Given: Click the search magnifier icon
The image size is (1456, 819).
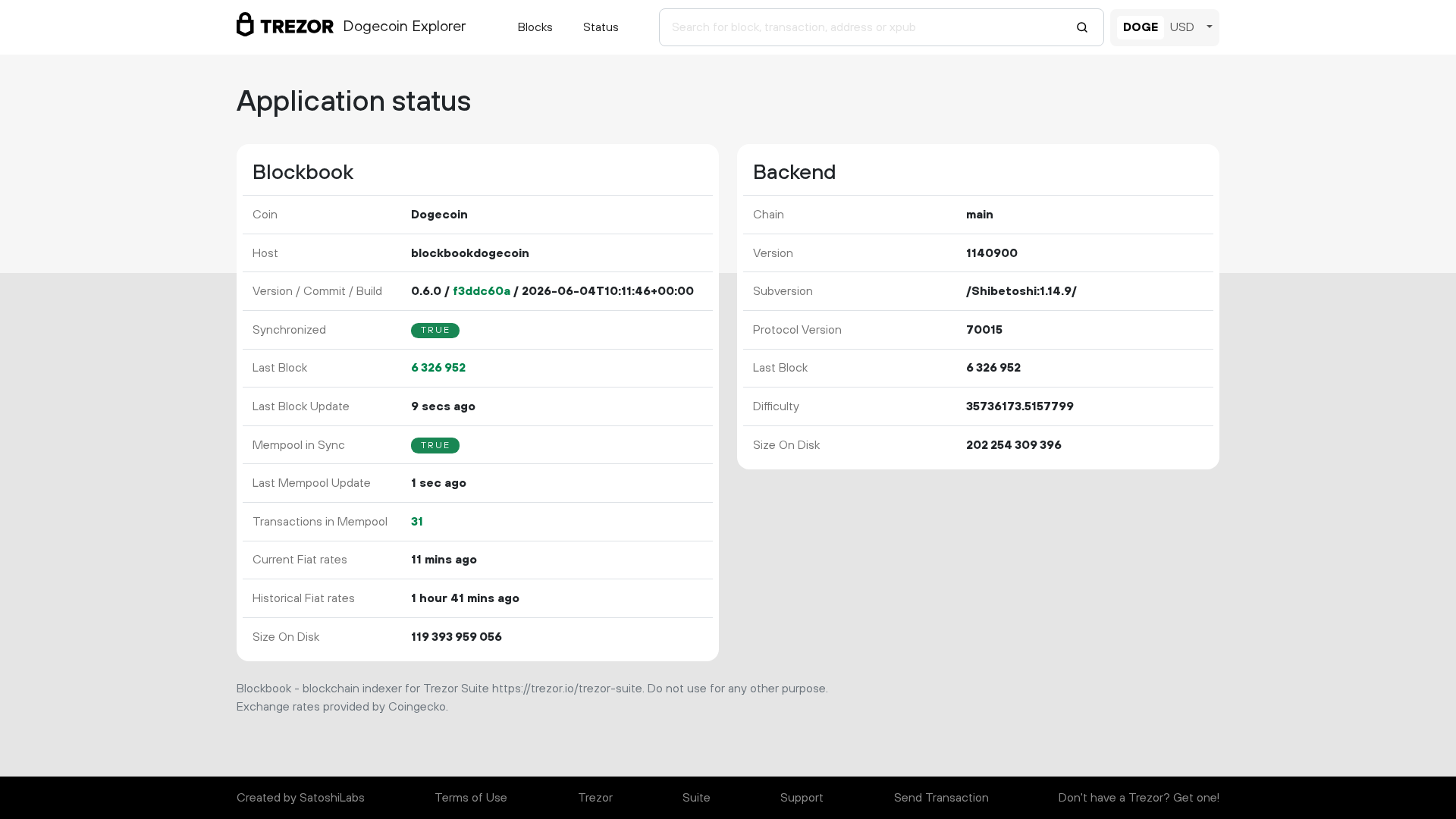Looking at the screenshot, I should [1082, 27].
